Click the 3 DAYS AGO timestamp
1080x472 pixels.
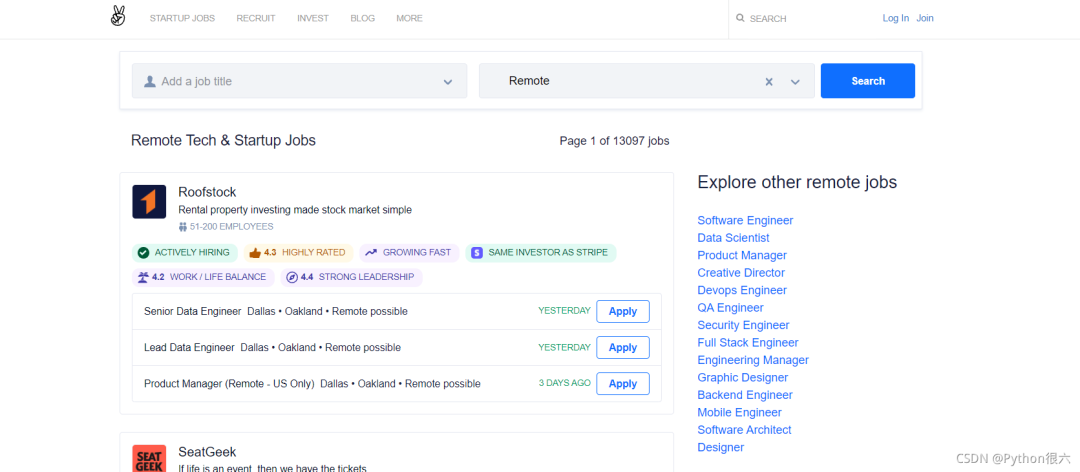(564, 383)
